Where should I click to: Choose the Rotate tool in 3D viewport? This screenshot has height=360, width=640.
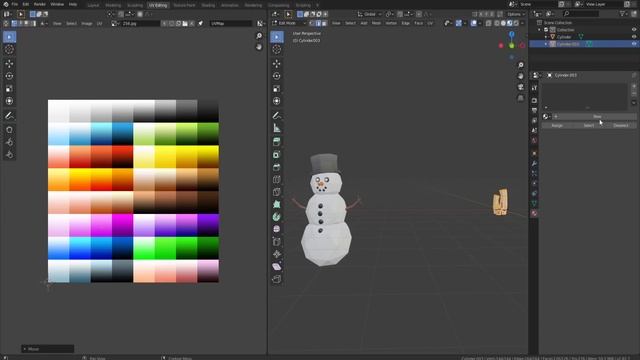(277, 76)
